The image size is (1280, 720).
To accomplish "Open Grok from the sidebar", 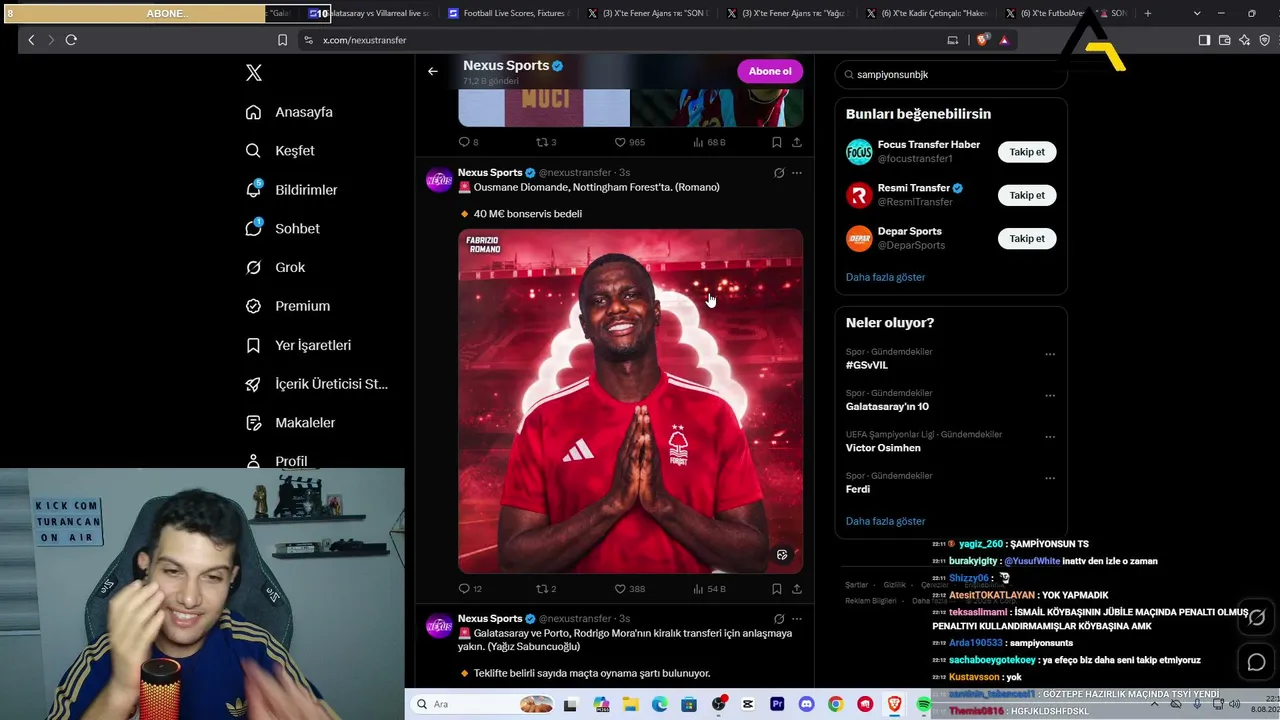I will tap(275, 267).
